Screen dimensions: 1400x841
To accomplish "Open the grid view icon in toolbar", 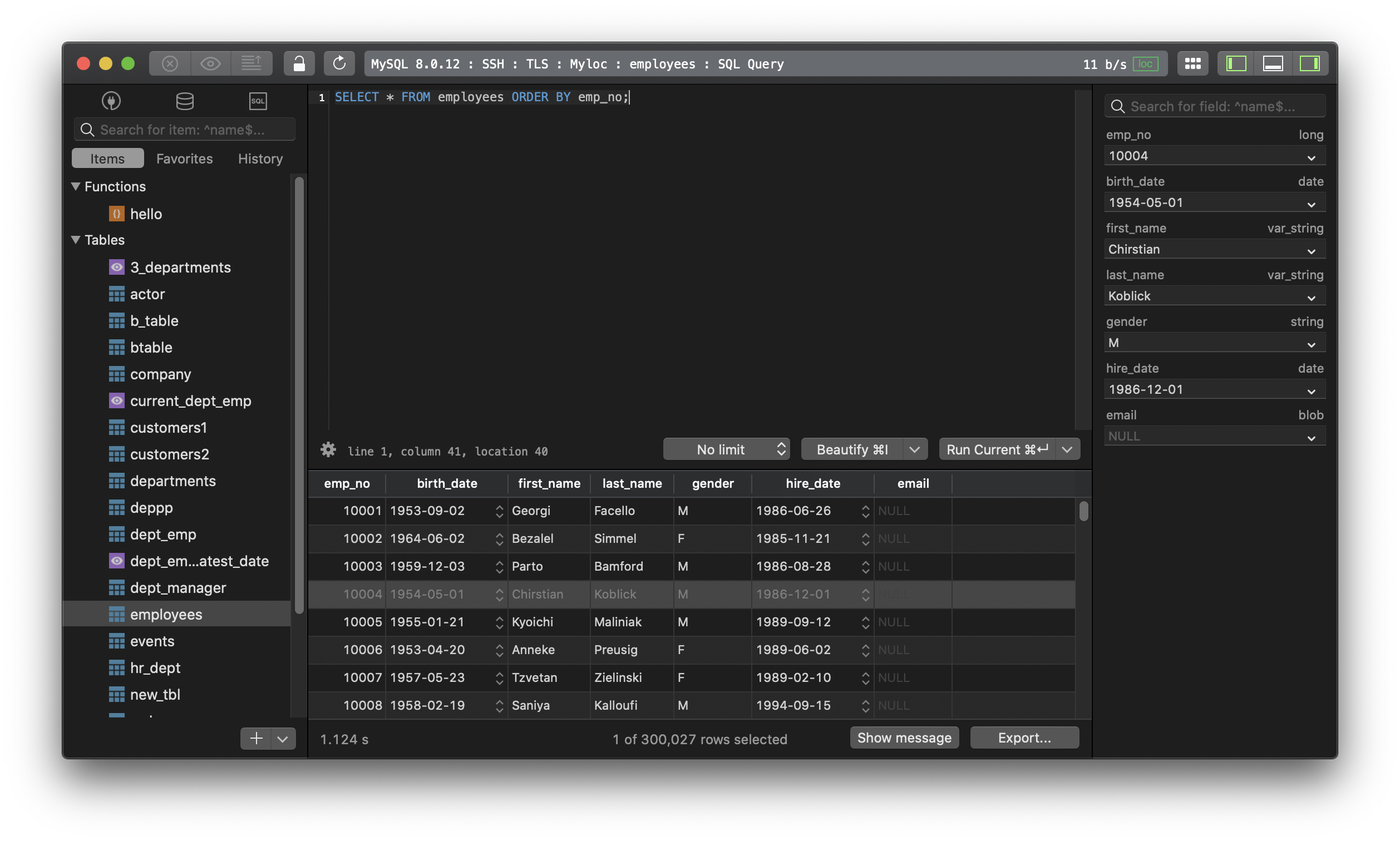I will 1192,63.
